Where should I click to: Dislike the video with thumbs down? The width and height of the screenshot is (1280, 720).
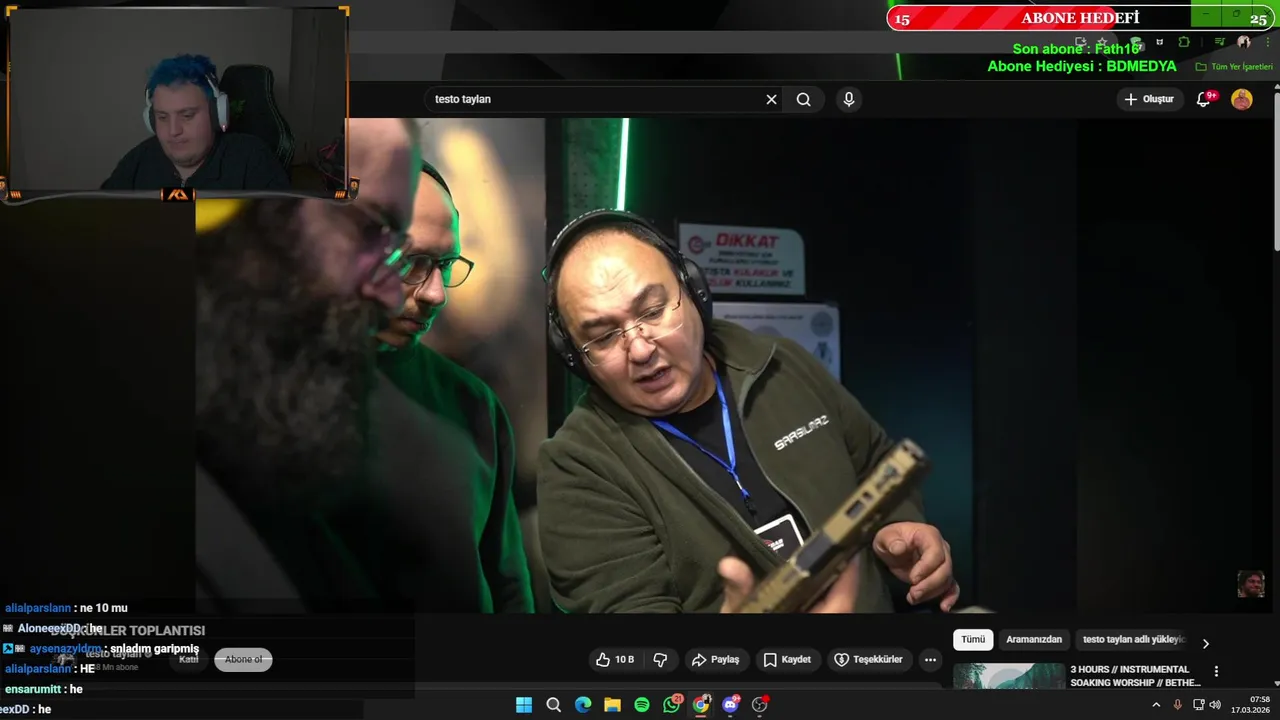point(660,660)
